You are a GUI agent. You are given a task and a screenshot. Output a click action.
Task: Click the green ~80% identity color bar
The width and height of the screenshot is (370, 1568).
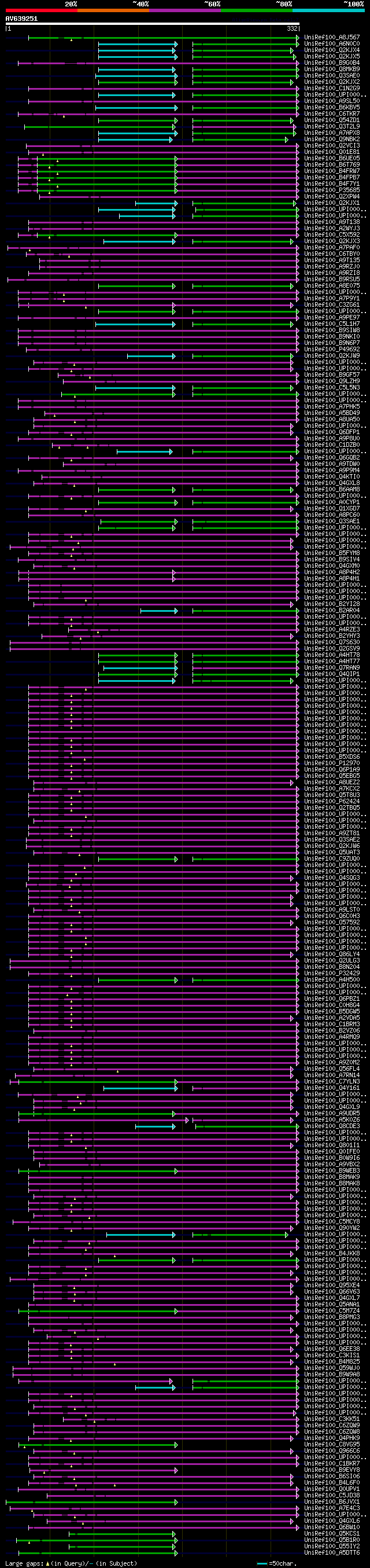(256, 10)
